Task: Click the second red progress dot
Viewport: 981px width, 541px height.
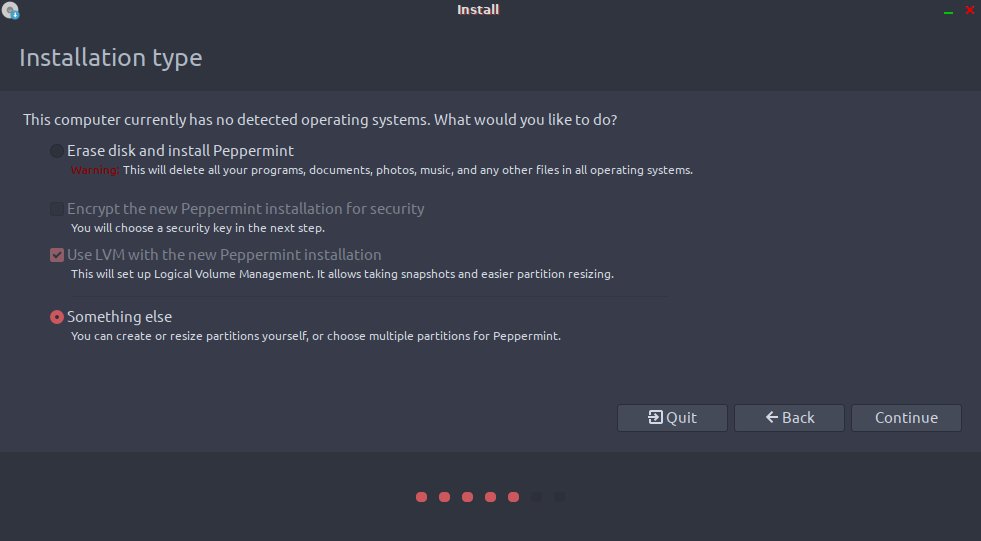Action: point(444,497)
